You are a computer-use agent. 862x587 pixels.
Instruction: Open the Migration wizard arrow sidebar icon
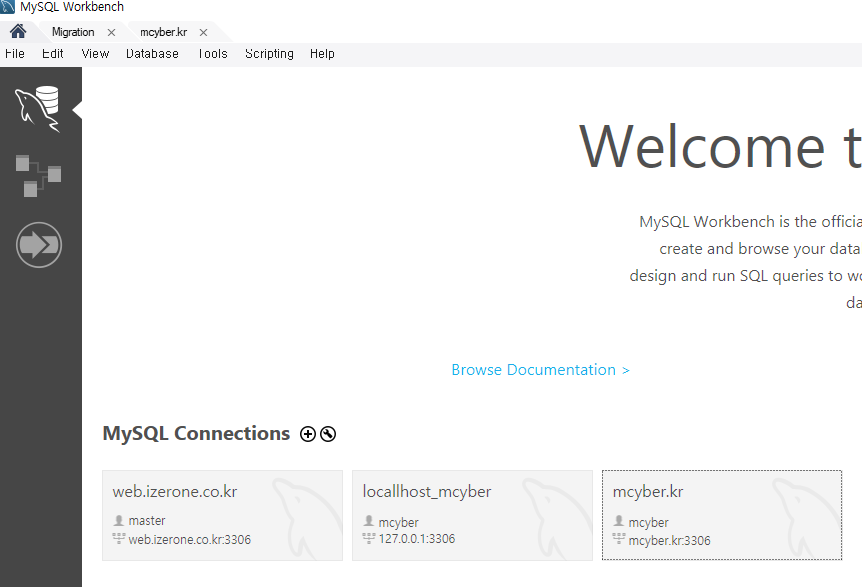[x=38, y=245]
